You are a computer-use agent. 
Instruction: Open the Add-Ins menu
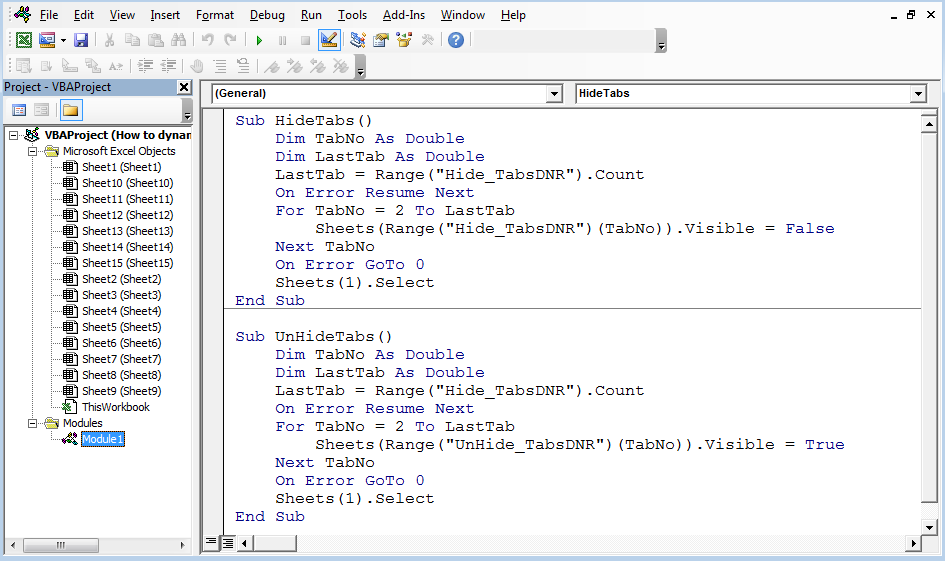click(404, 15)
